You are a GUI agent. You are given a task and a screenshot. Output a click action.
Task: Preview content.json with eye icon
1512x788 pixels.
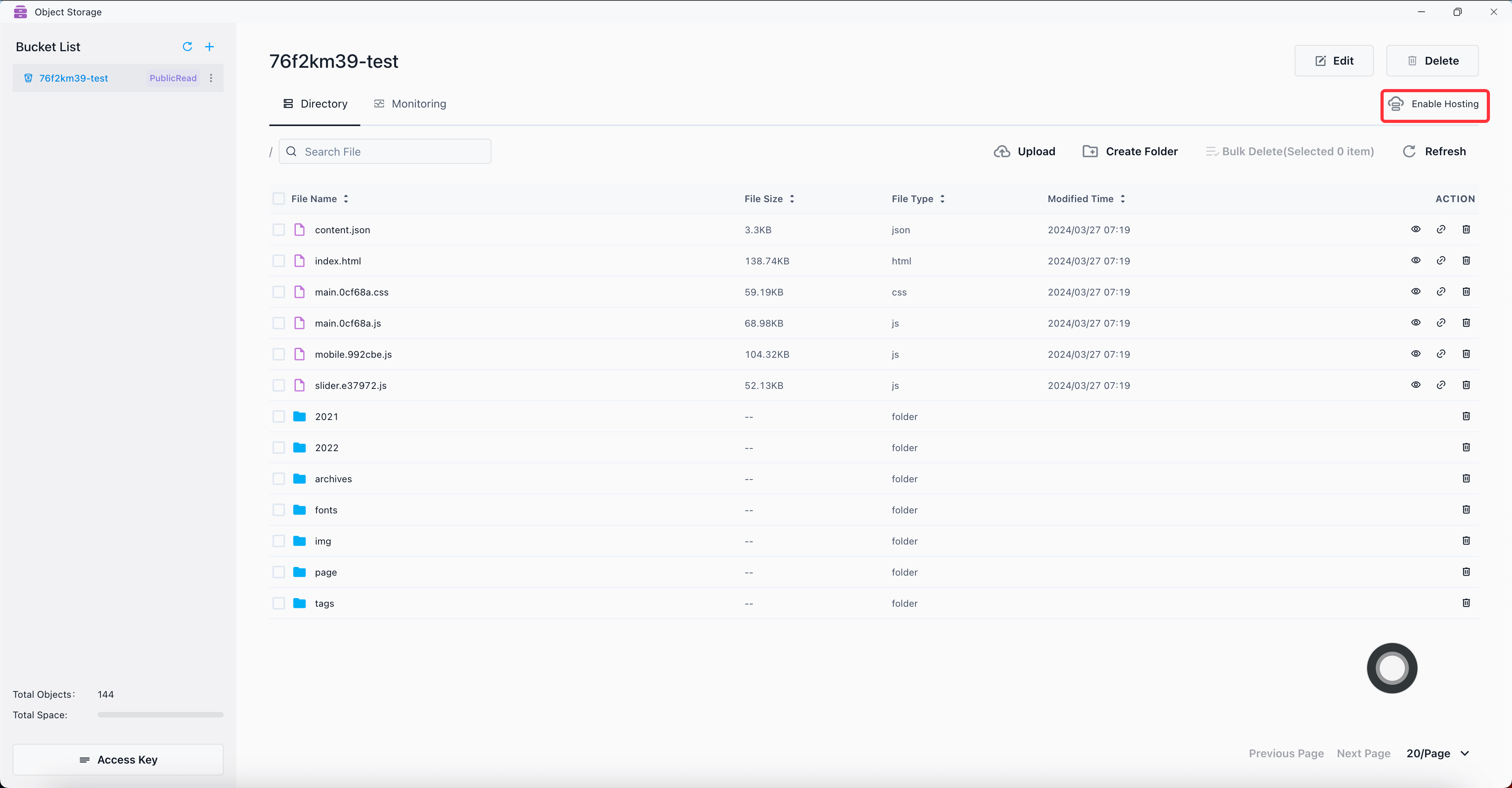(1416, 230)
